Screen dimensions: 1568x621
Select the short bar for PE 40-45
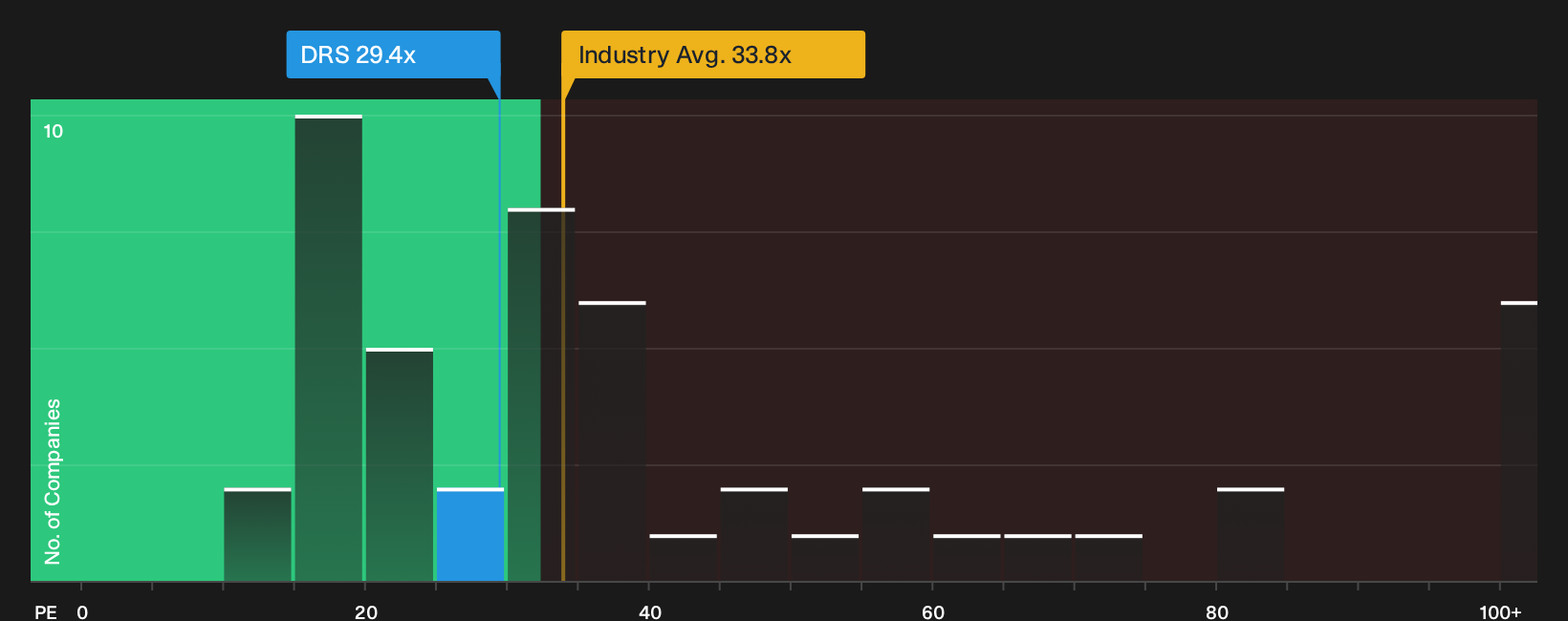(x=683, y=558)
